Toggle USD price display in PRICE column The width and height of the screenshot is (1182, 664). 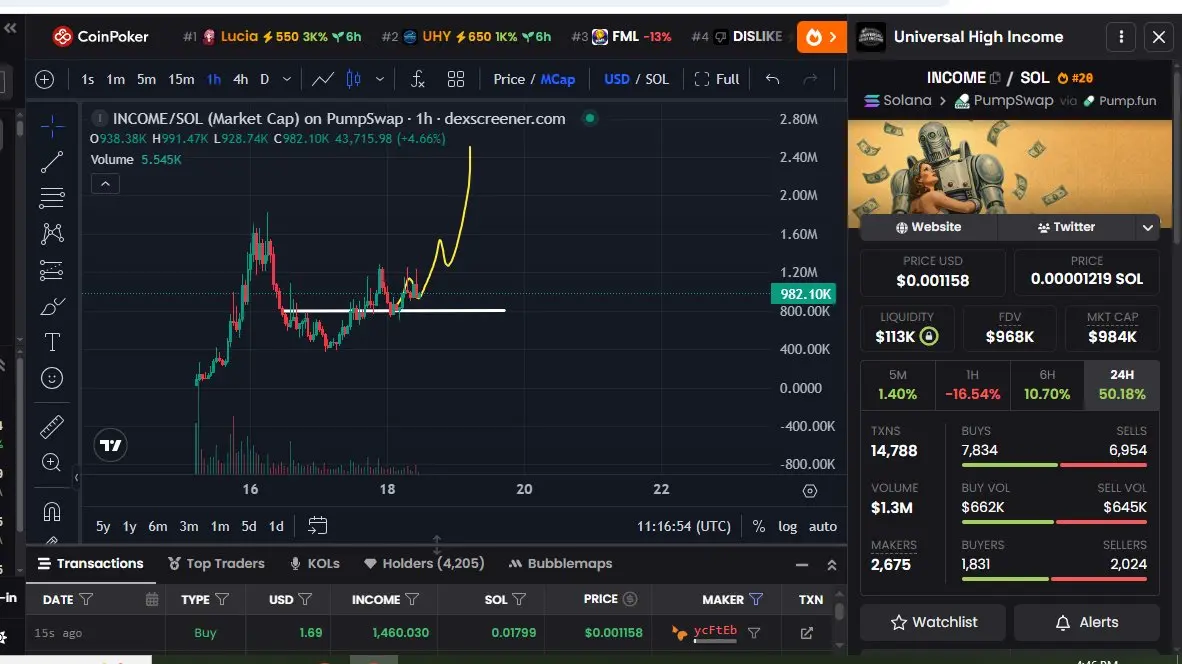pos(630,599)
